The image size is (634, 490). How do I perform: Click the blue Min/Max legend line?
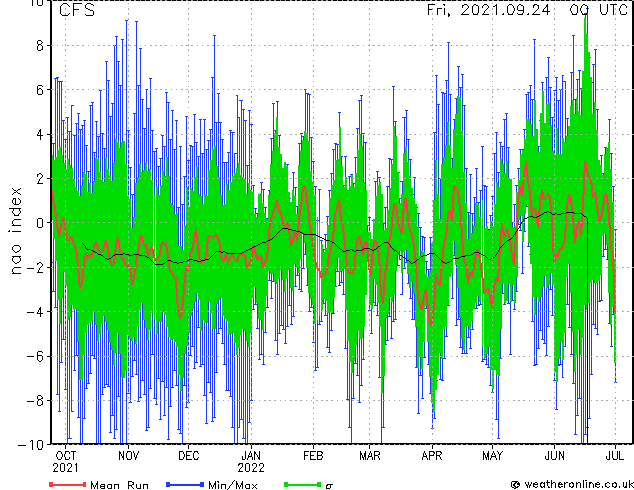[185, 484]
